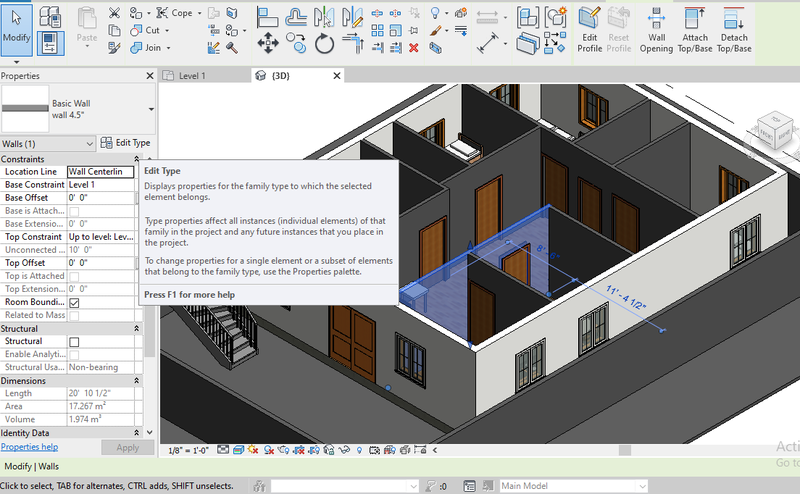This screenshot has width=800, height=494.
Task: Click the Location Line value field
Action: tap(101, 172)
